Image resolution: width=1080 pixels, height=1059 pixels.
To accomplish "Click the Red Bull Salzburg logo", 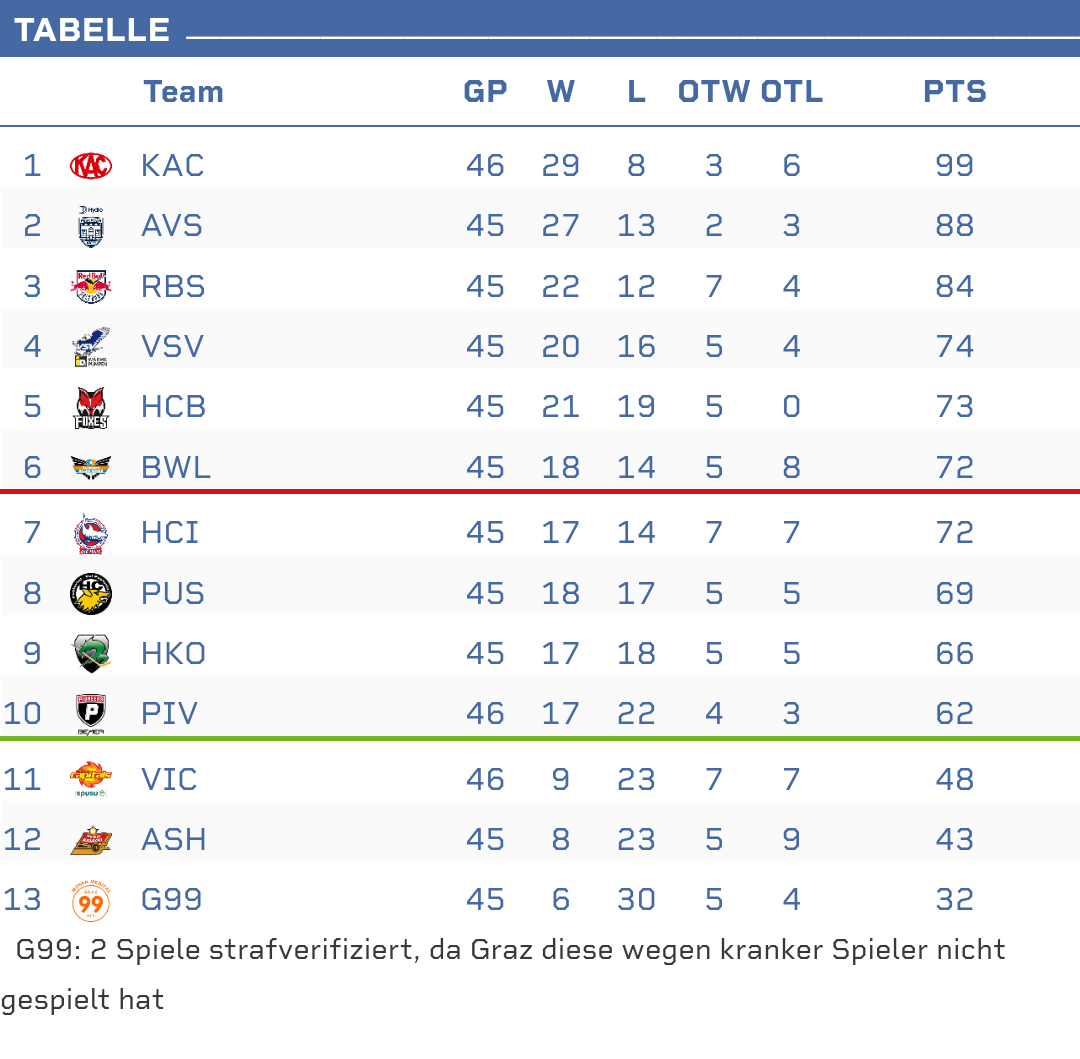I will click(91, 287).
